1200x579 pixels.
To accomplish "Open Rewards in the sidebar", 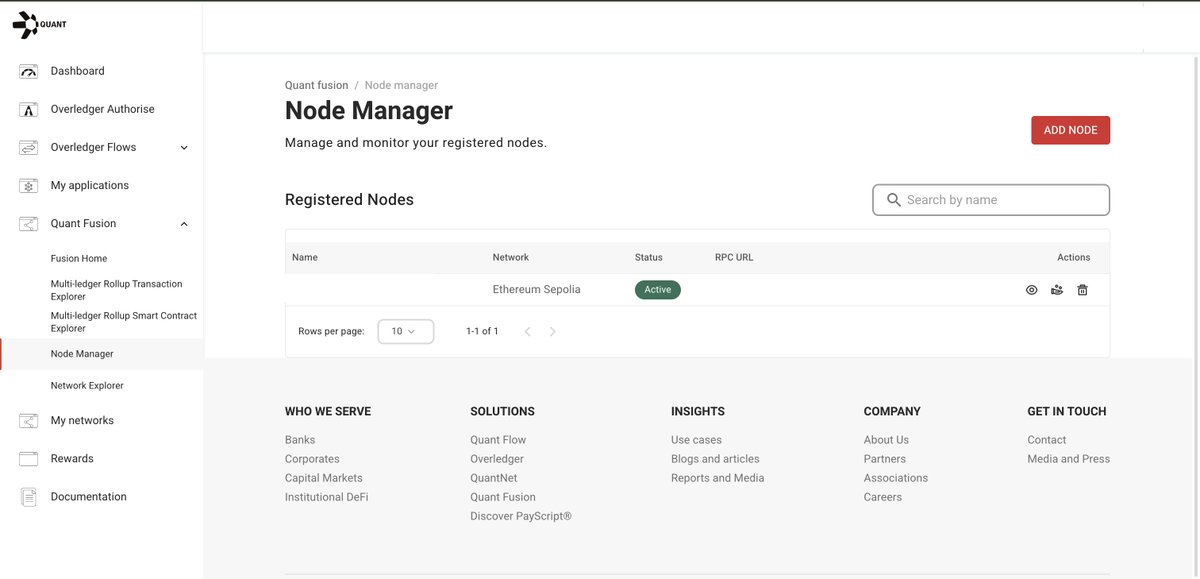I will pos(72,458).
